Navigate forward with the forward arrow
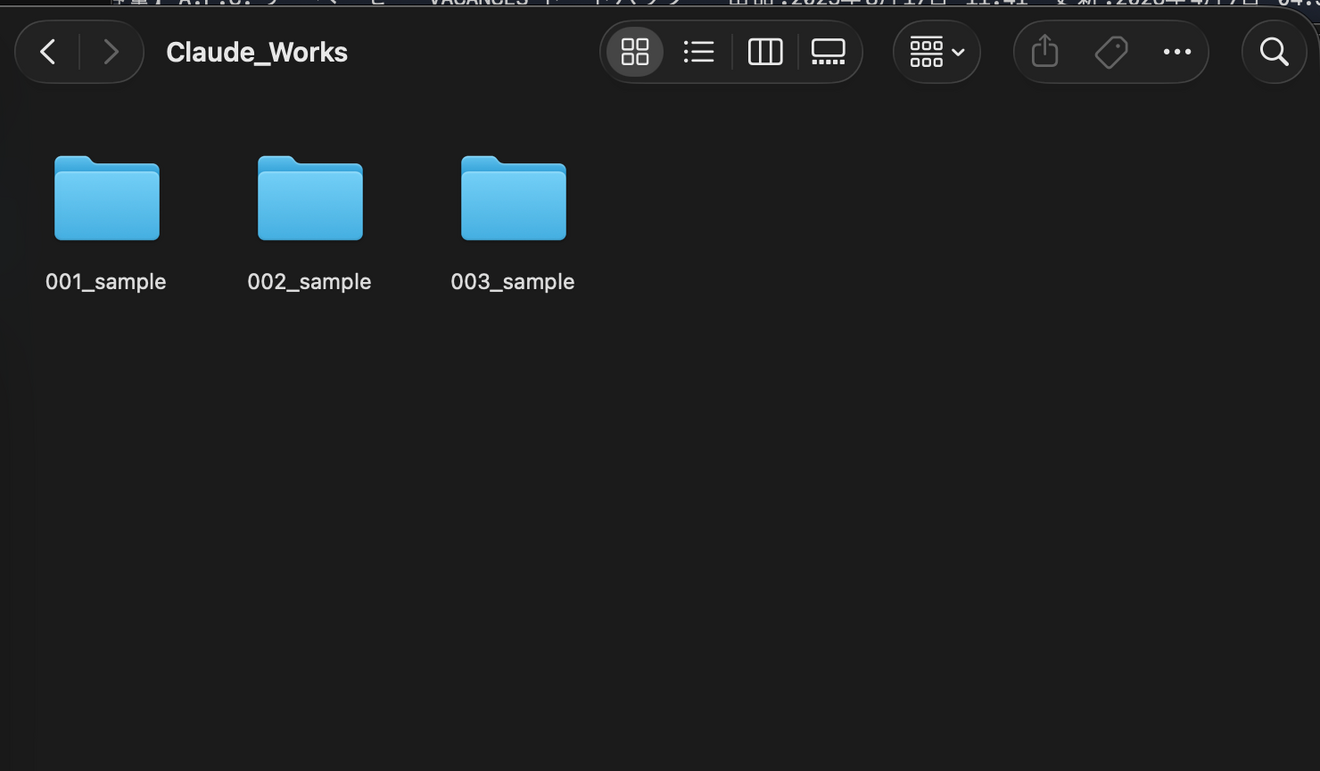This screenshot has height=771, width=1320. [111, 51]
